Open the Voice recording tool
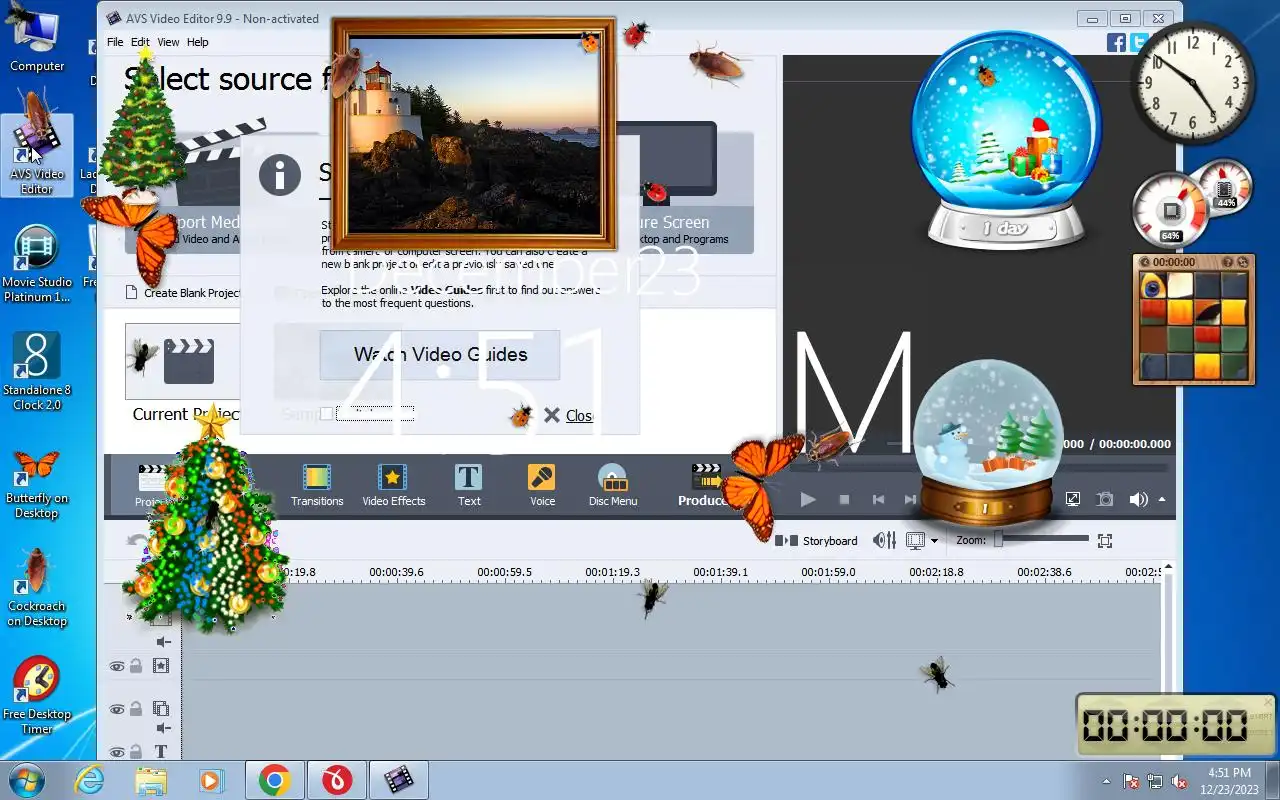This screenshot has width=1280, height=800. point(542,485)
